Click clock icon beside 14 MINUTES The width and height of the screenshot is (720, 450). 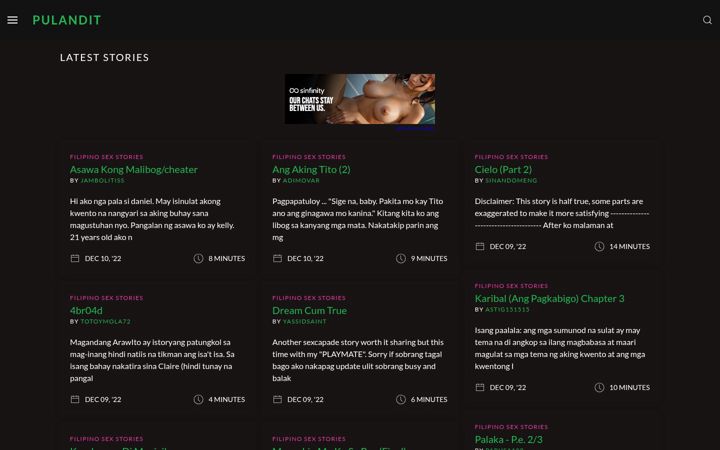coord(599,247)
